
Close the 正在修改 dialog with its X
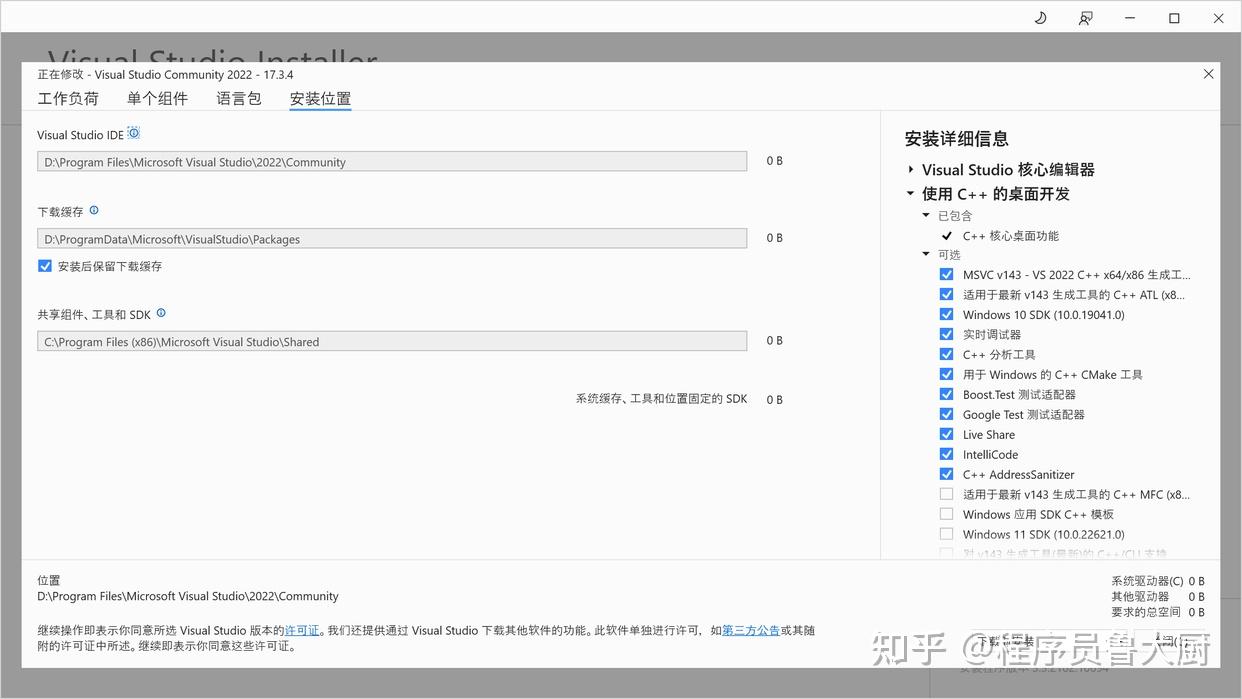pos(1208,74)
